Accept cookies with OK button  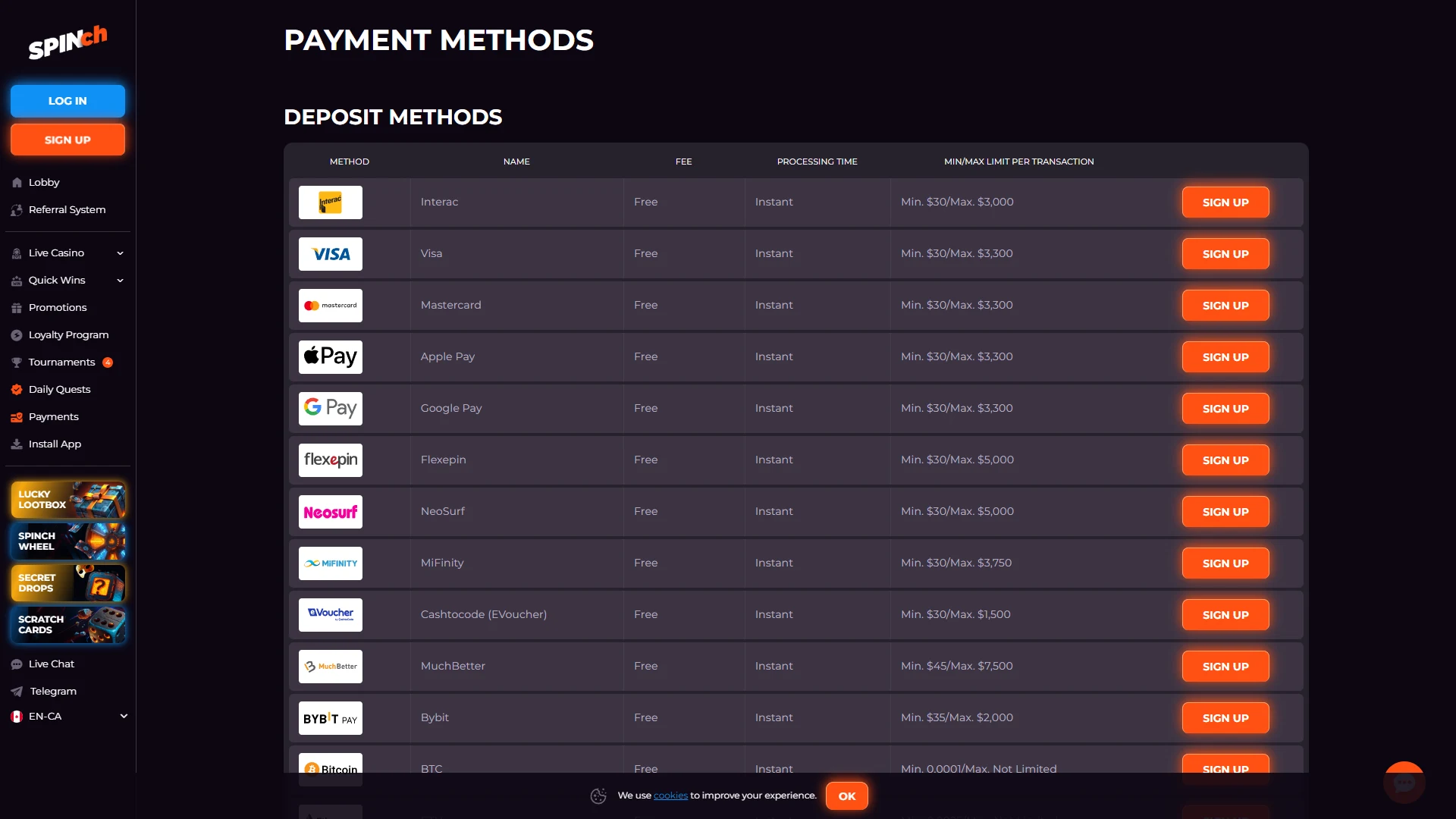(847, 796)
